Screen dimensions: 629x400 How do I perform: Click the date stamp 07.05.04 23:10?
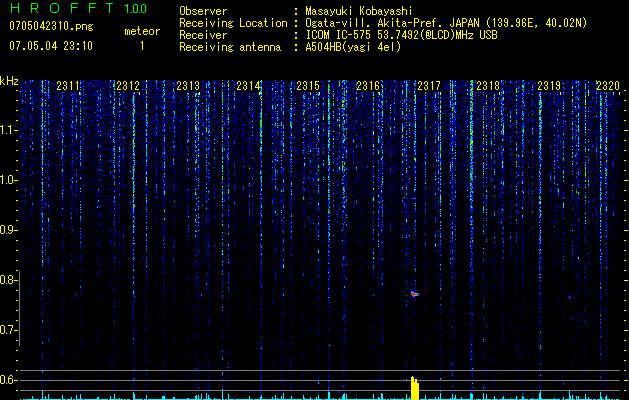(x=51, y=46)
